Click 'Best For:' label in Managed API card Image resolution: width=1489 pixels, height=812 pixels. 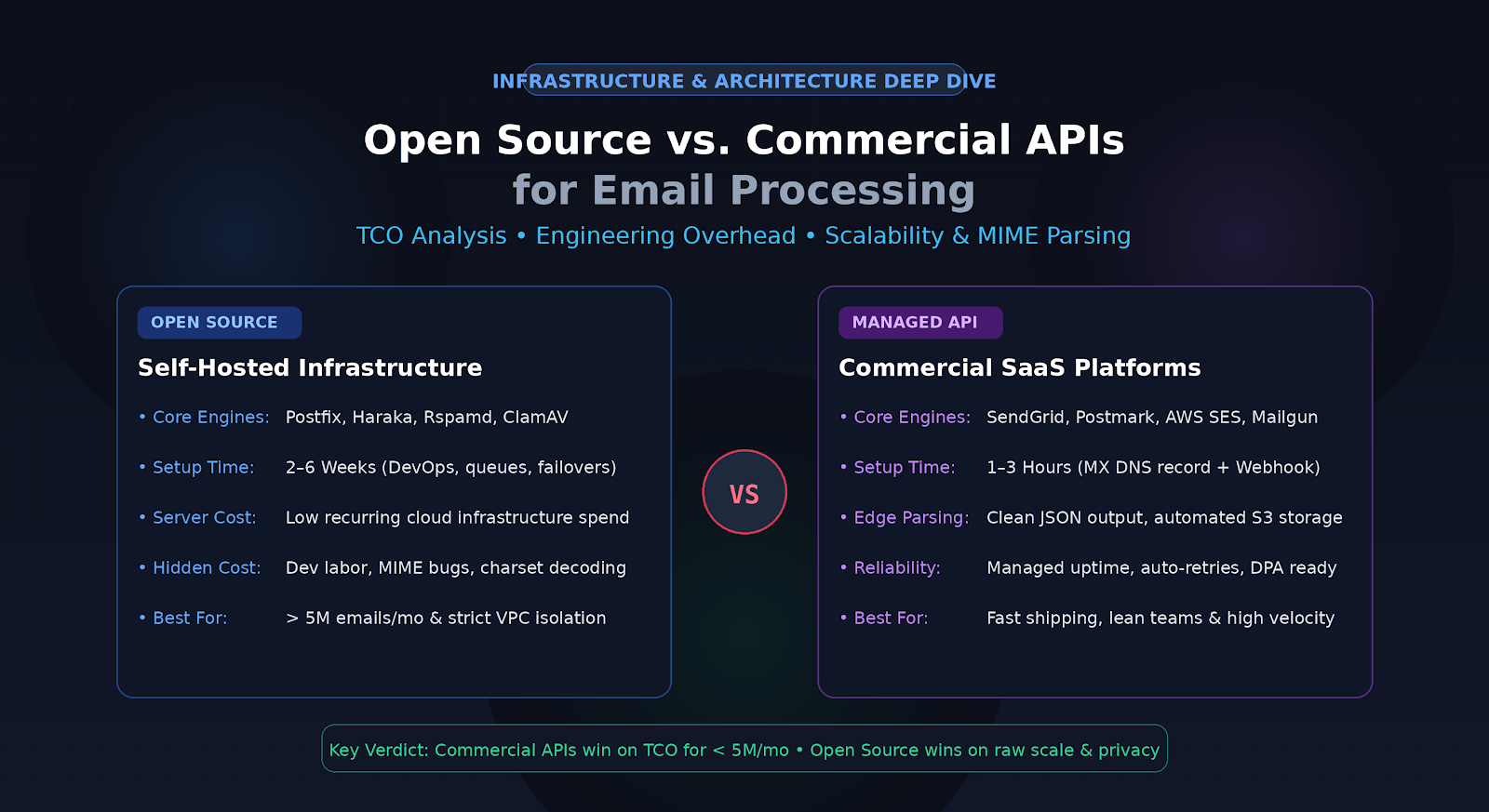pyautogui.click(x=892, y=618)
